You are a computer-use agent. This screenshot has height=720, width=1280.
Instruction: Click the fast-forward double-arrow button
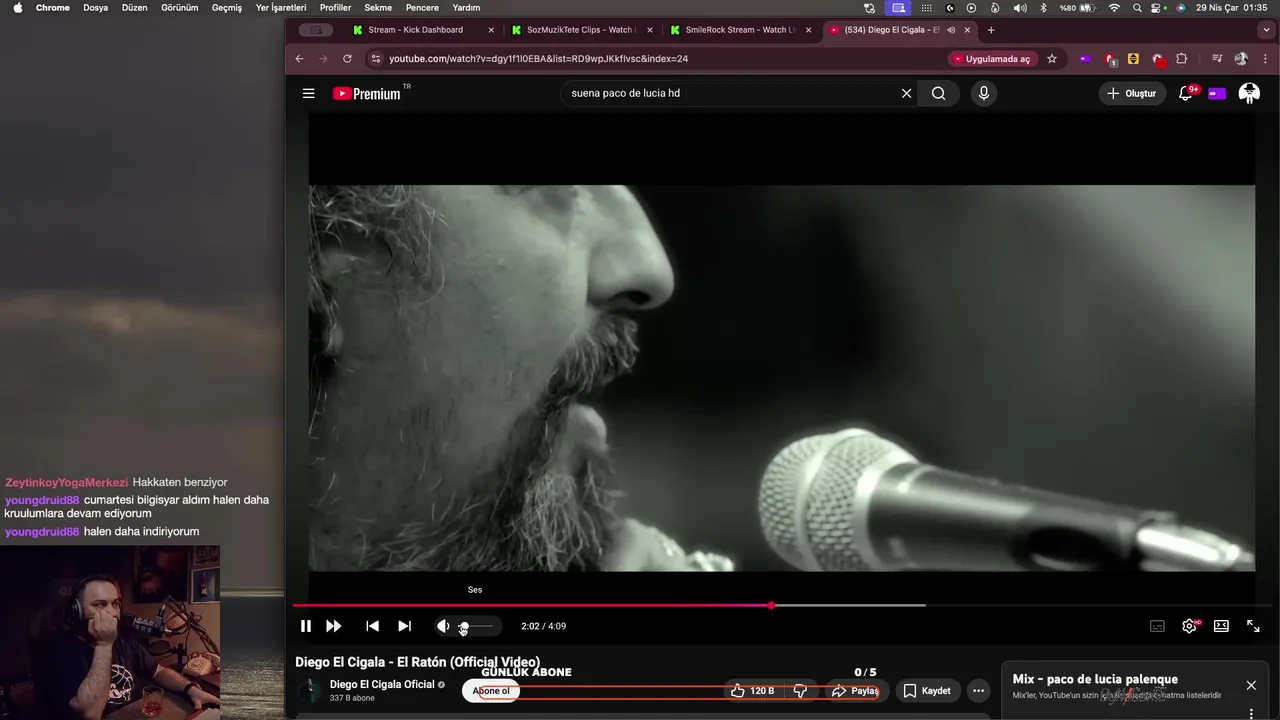pos(334,626)
